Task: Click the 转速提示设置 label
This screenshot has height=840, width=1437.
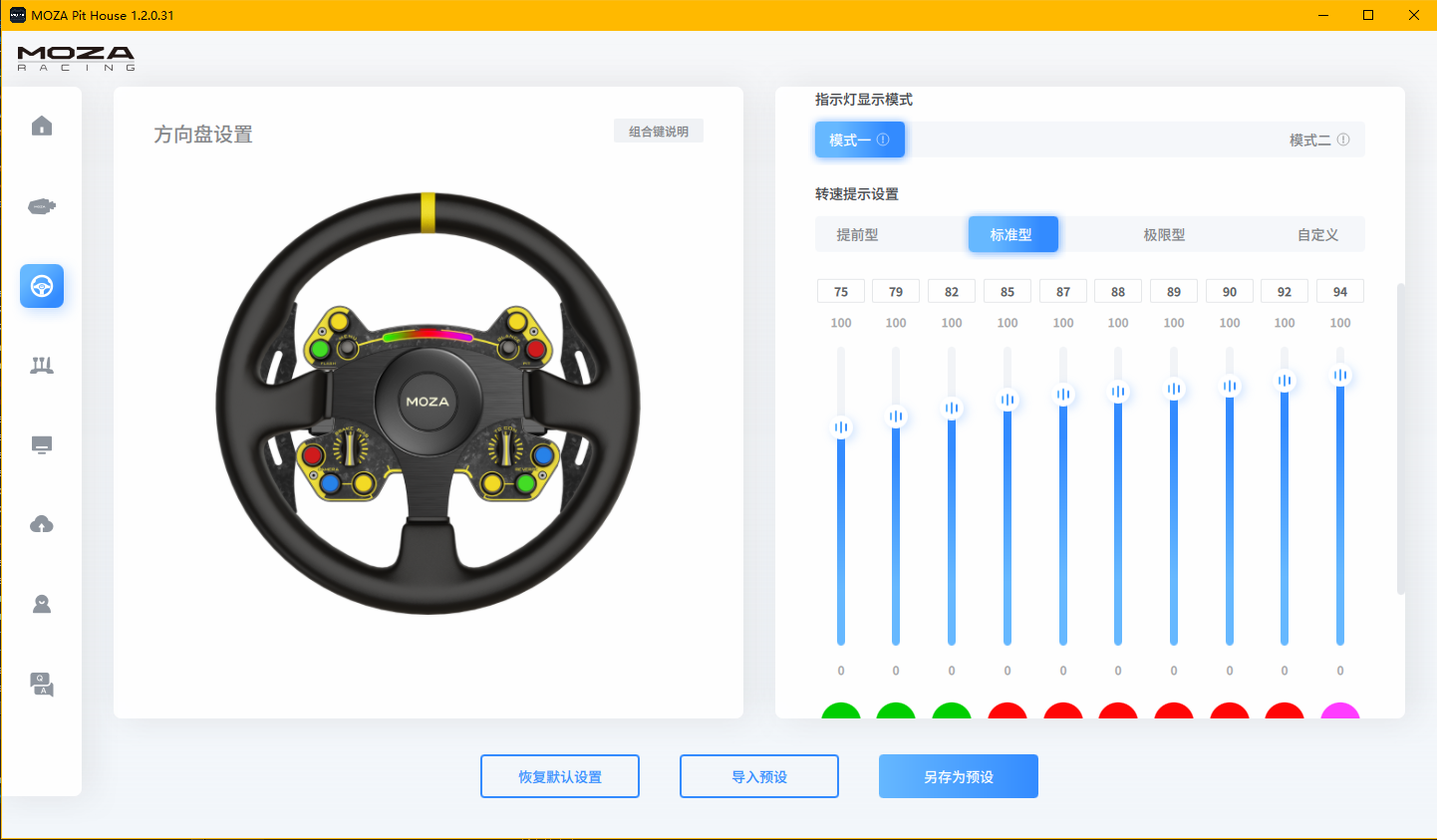Action: point(857,194)
